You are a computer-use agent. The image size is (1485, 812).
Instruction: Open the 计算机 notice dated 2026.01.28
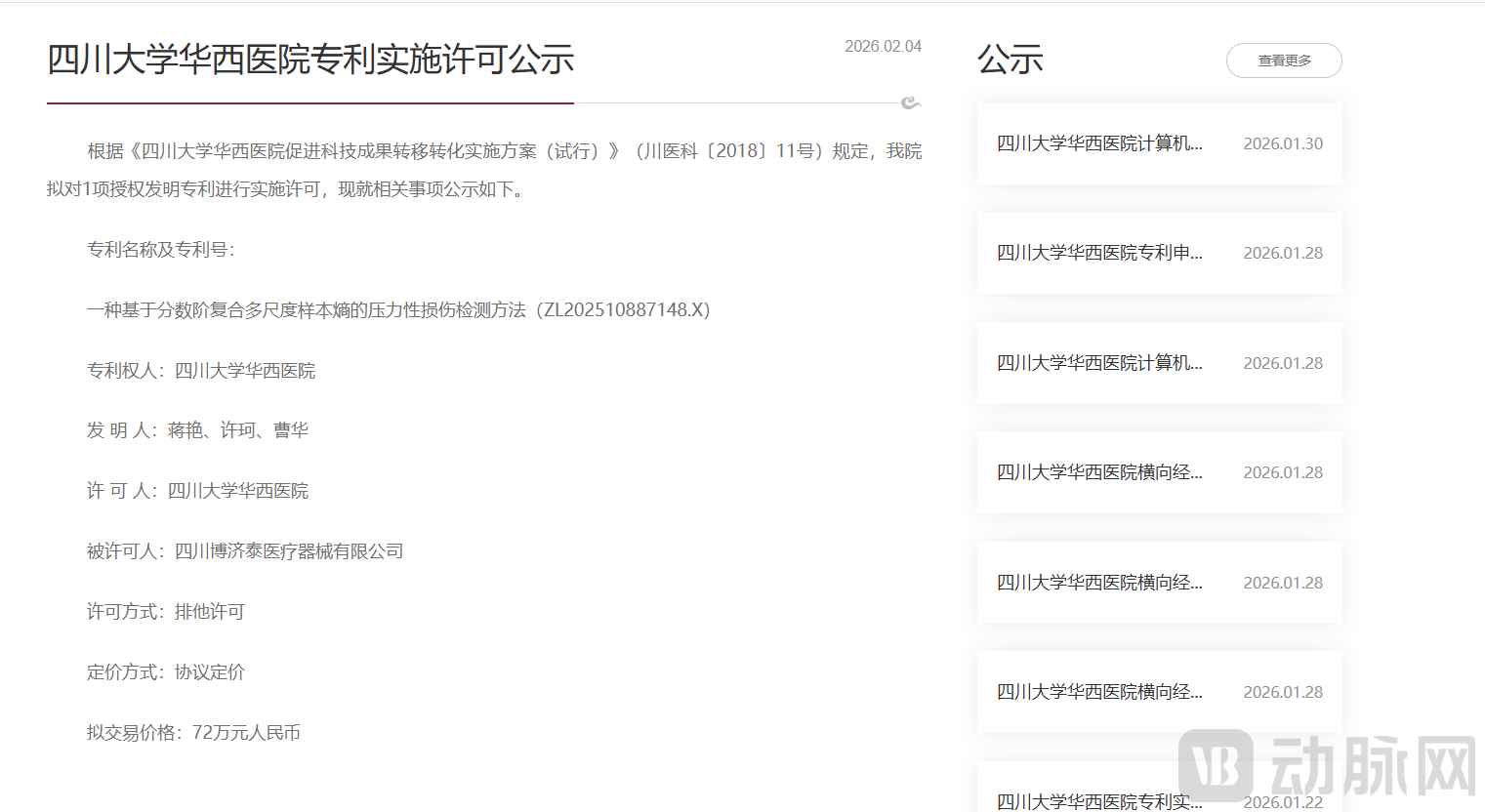(1099, 363)
